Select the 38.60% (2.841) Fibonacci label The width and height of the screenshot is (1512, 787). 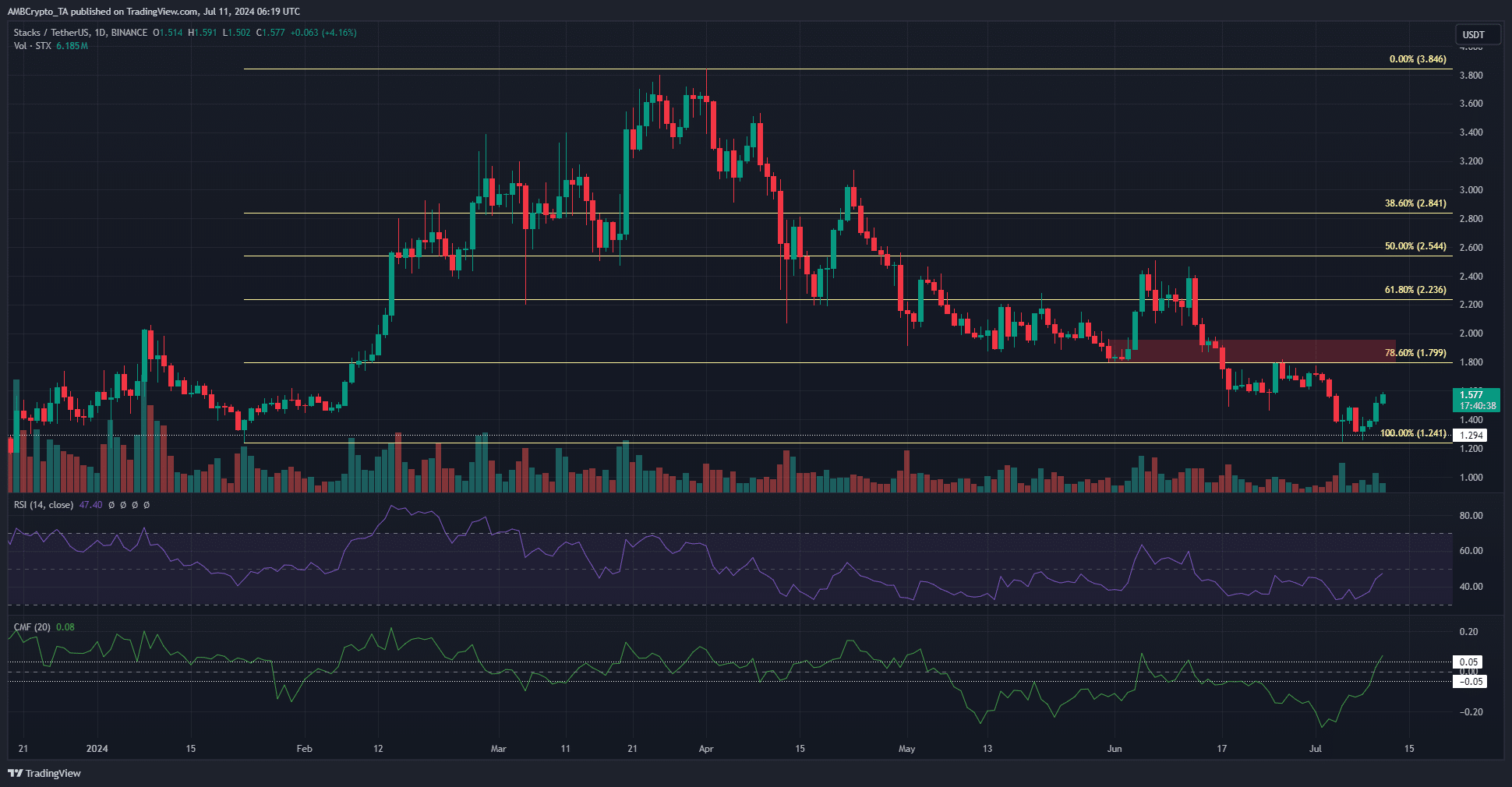tap(1415, 203)
